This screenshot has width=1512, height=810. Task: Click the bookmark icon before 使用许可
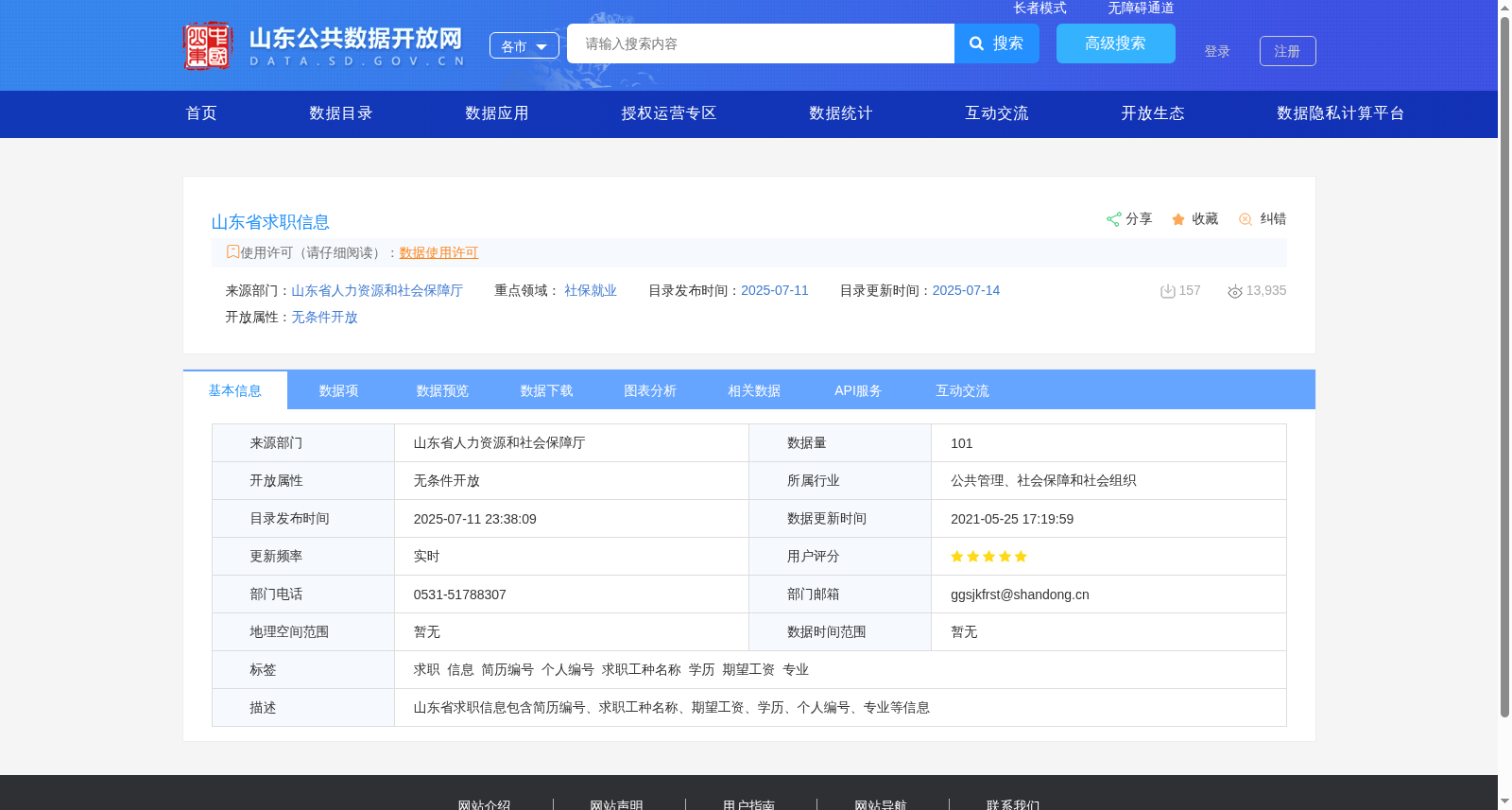coord(232,251)
